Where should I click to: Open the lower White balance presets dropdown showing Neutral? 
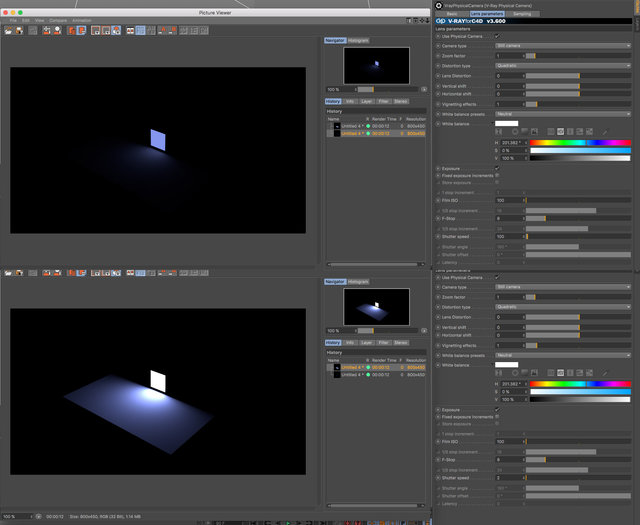pos(563,355)
